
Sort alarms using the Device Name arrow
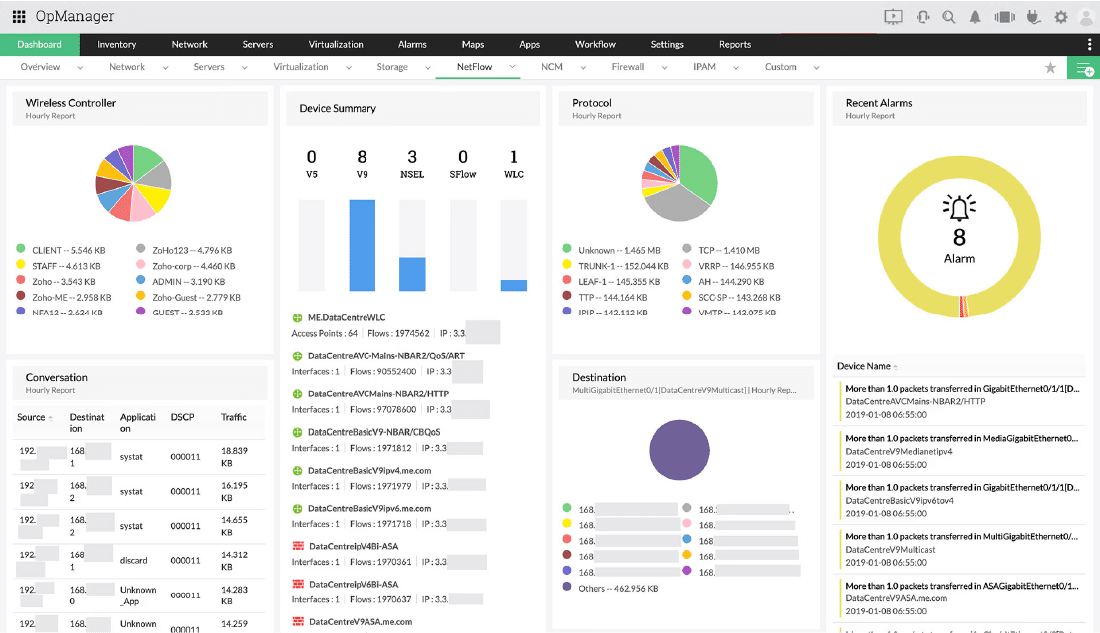click(896, 367)
